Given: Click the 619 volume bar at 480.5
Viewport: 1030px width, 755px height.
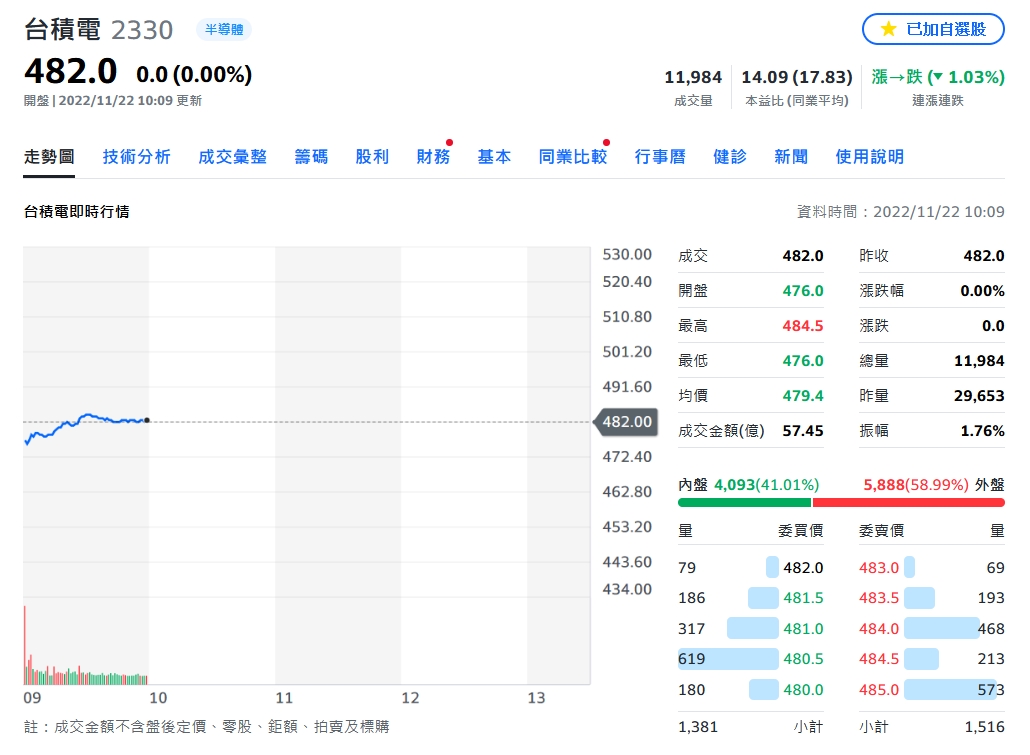Looking at the screenshot, I should tap(728, 658).
